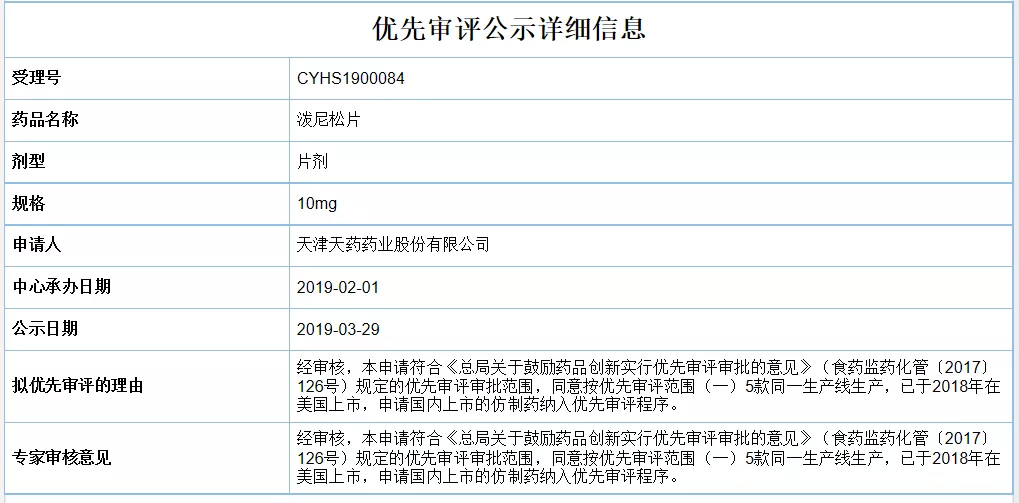This screenshot has height=503, width=1019.
Task: Click applicant name 天津天药药业股份有限公司
Action: [393, 245]
